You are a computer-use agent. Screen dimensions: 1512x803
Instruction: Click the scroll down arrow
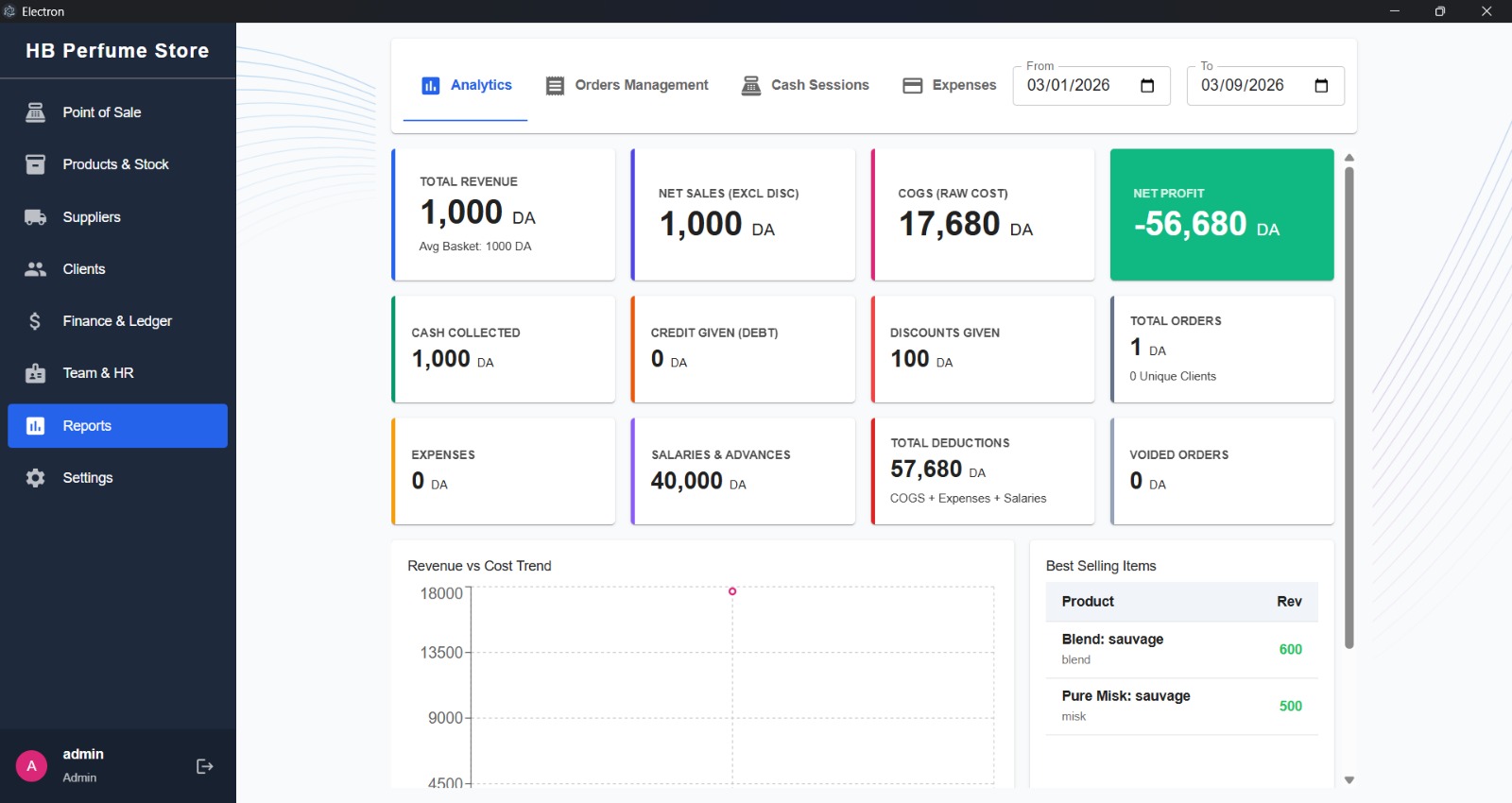click(1349, 780)
